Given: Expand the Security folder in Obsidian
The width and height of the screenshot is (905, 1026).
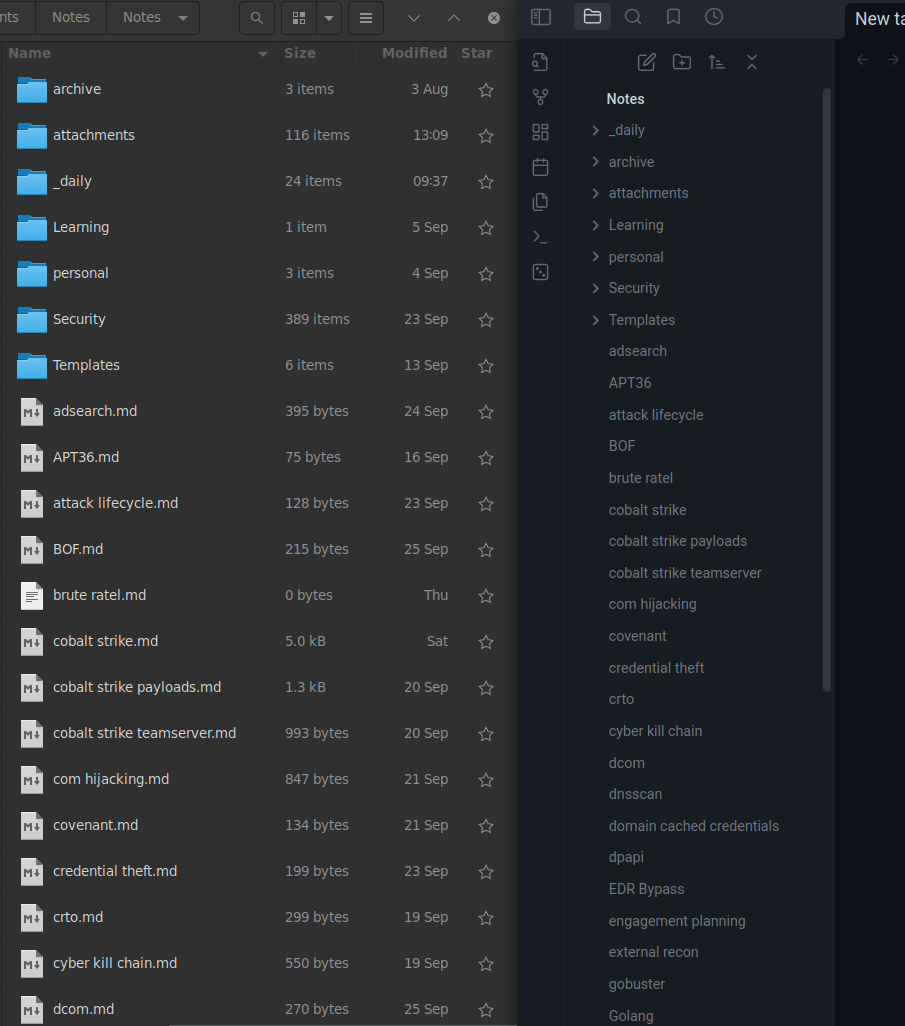Looking at the screenshot, I should pyautogui.click(x=596, y=288).
